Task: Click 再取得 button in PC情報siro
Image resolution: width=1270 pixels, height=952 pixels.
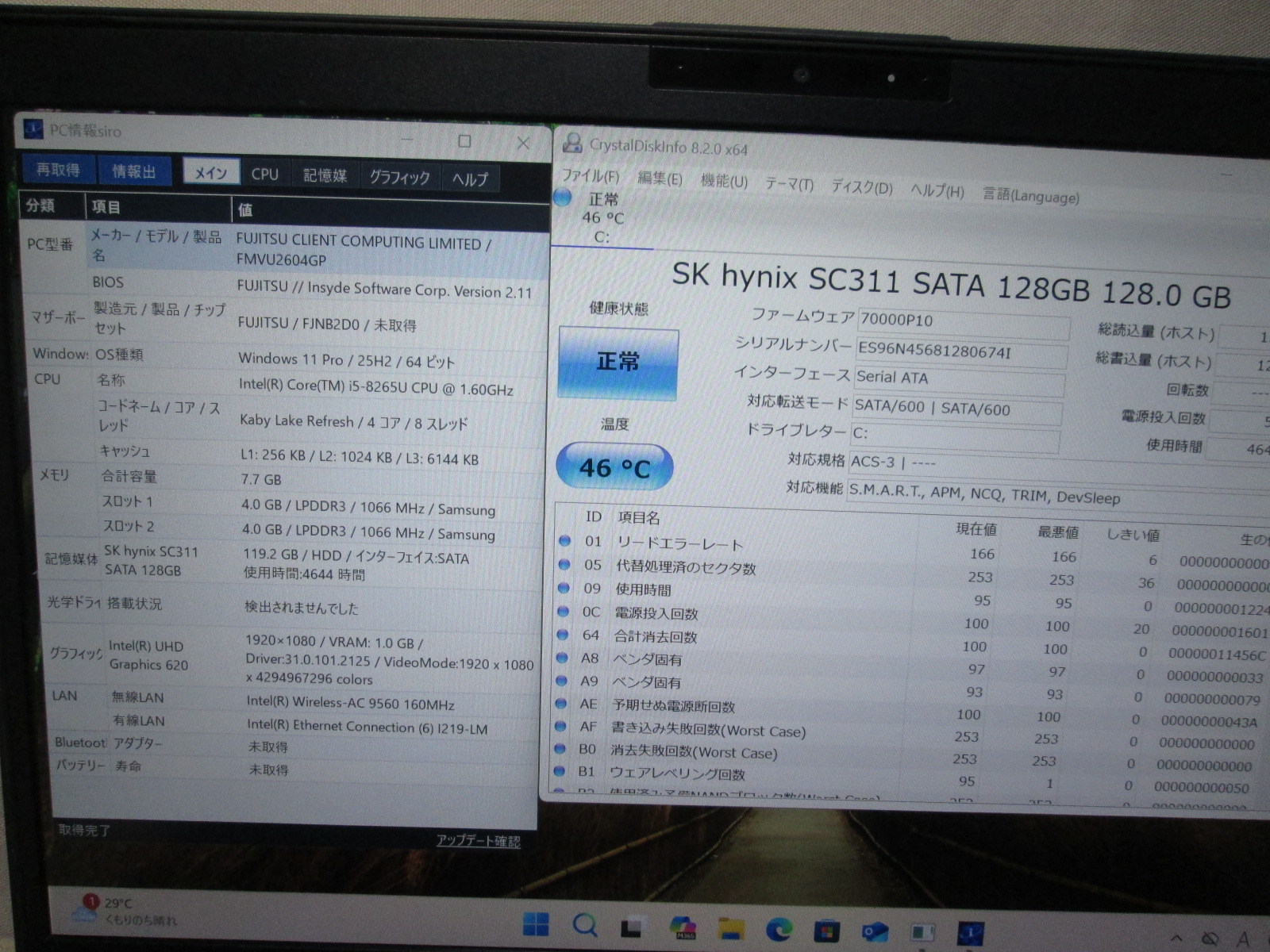Action: [58, 170]
